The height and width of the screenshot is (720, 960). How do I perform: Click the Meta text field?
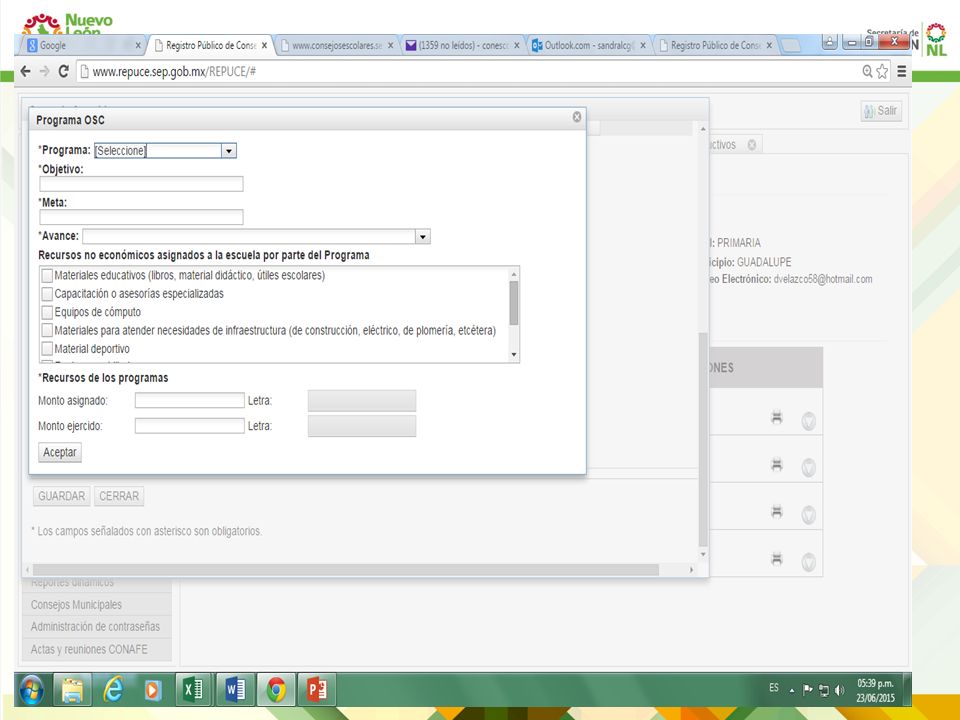point(141,217)
